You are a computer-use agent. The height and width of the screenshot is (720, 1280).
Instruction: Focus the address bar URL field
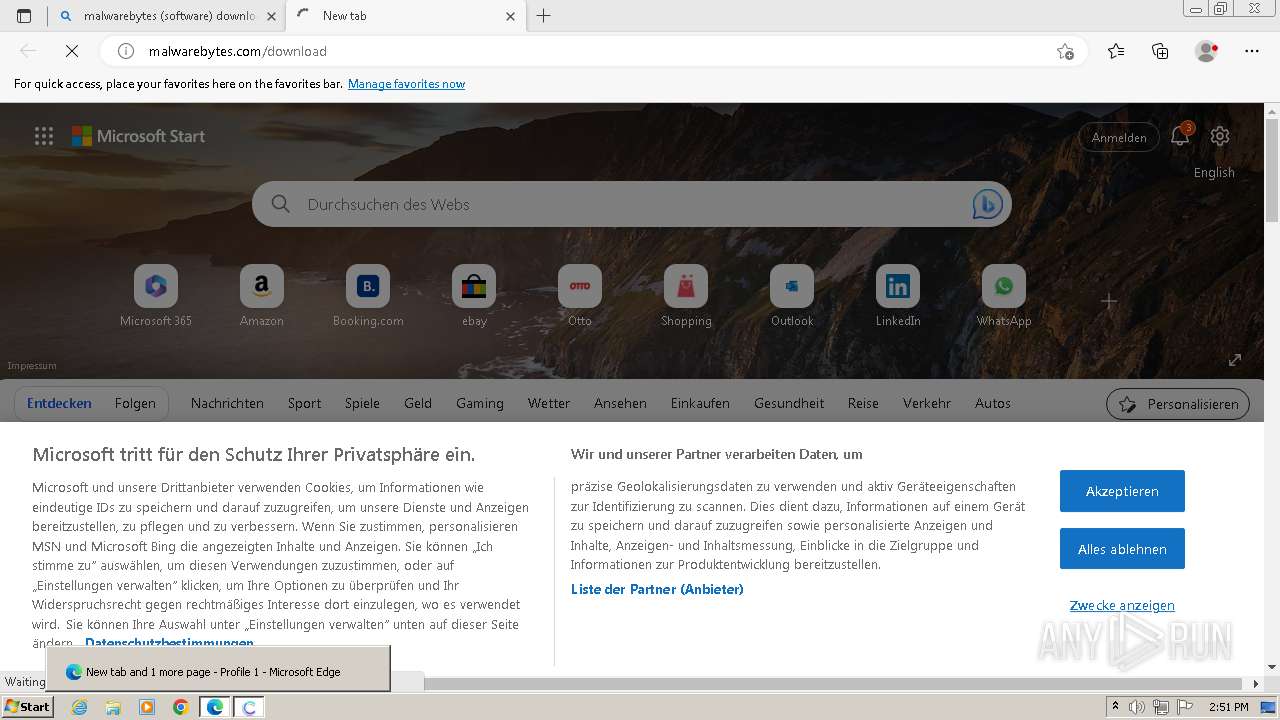click(x=595, y=51)
